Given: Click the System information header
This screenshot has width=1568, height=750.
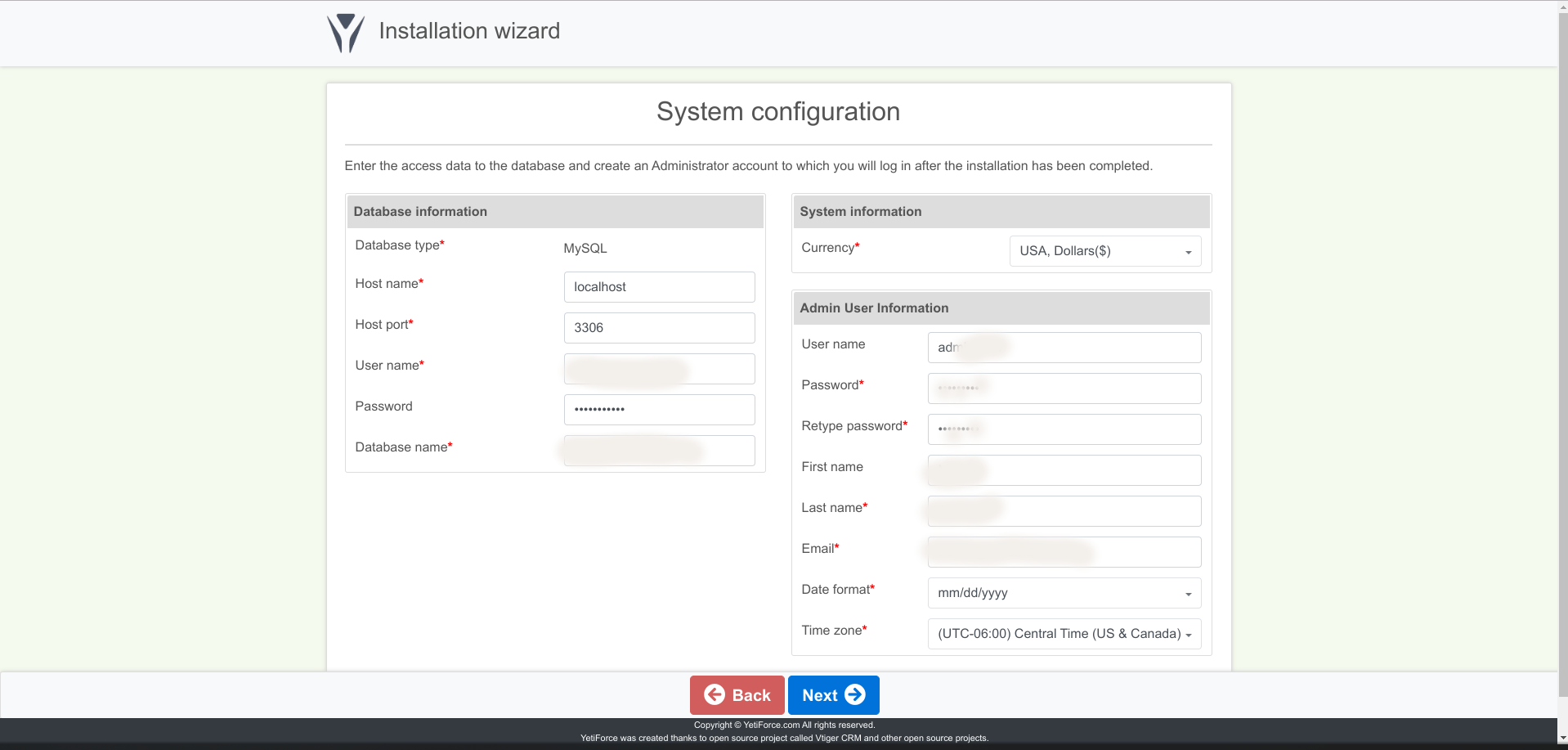Looking at the screenshot, I should [x=1001, y=212].
